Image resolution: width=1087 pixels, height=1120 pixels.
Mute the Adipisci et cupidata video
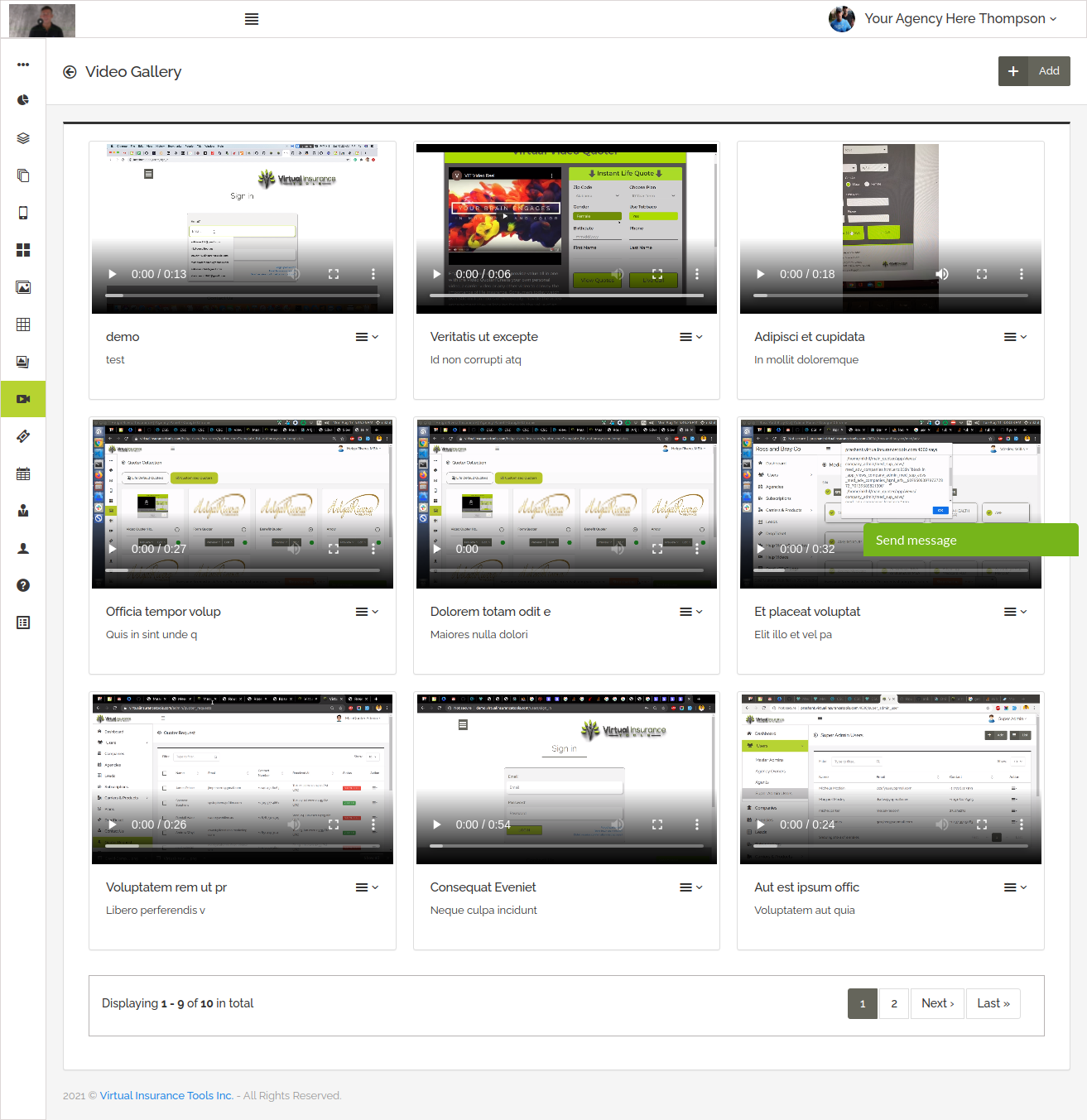tap(942, 274)
